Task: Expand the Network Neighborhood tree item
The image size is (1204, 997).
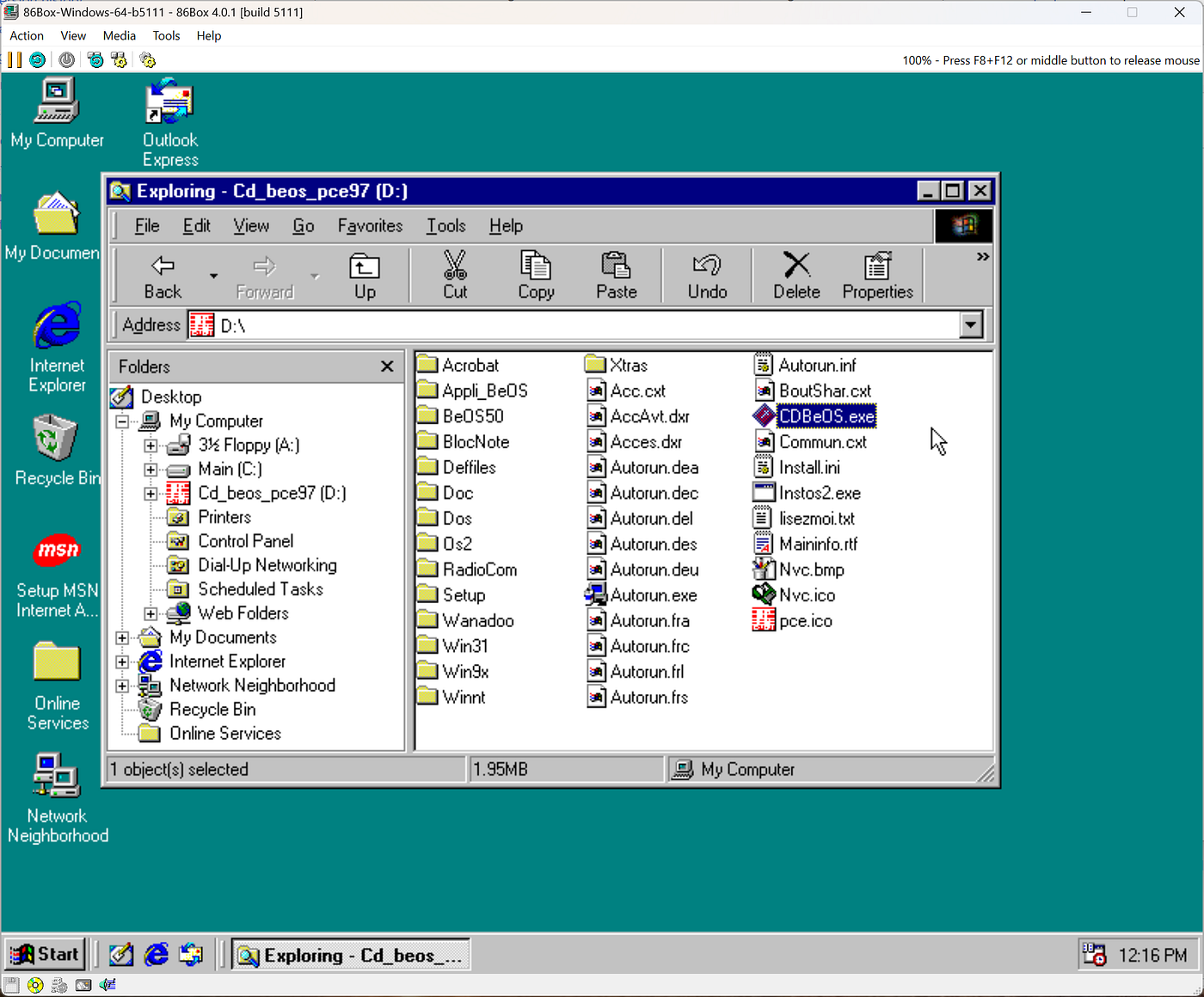Action: pyautogui.click(x=122, y=686)
